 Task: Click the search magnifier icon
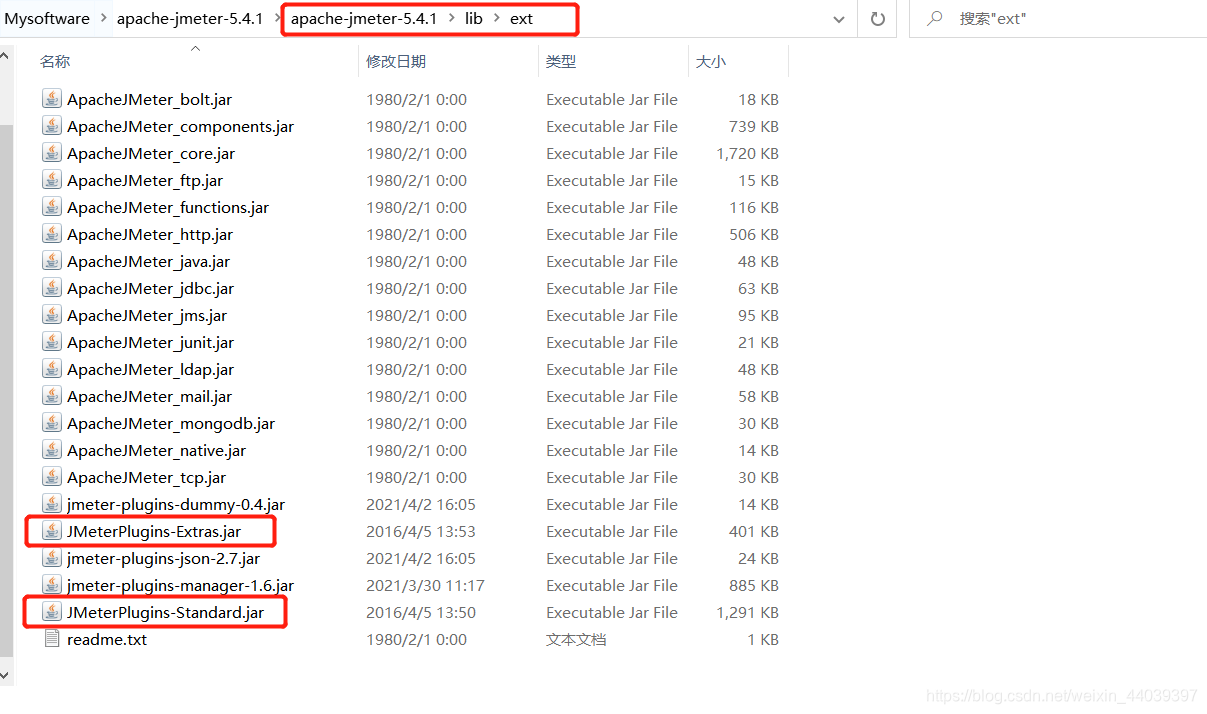[x=935, y=19]
